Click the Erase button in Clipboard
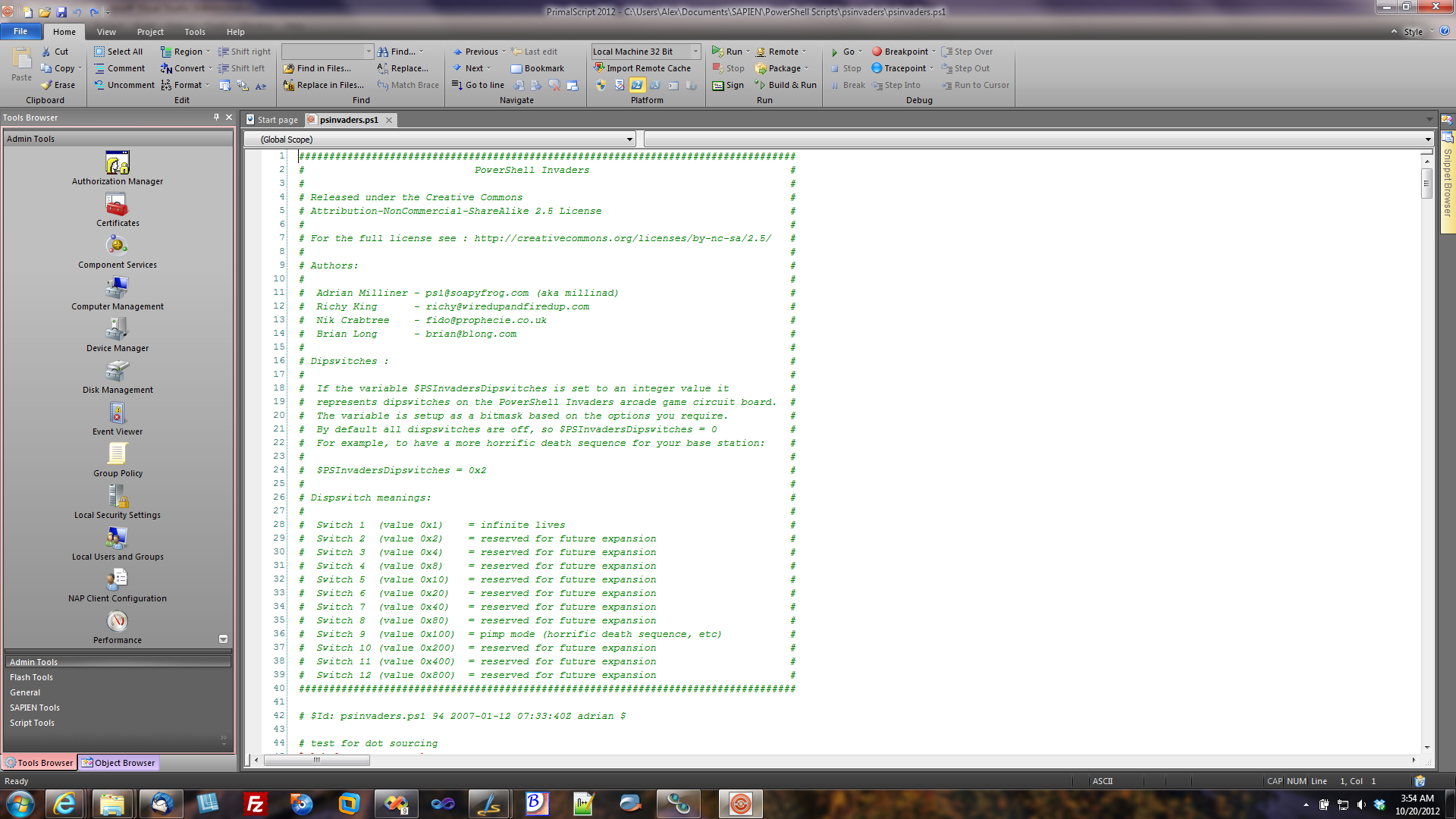 (x=58, y=85)
